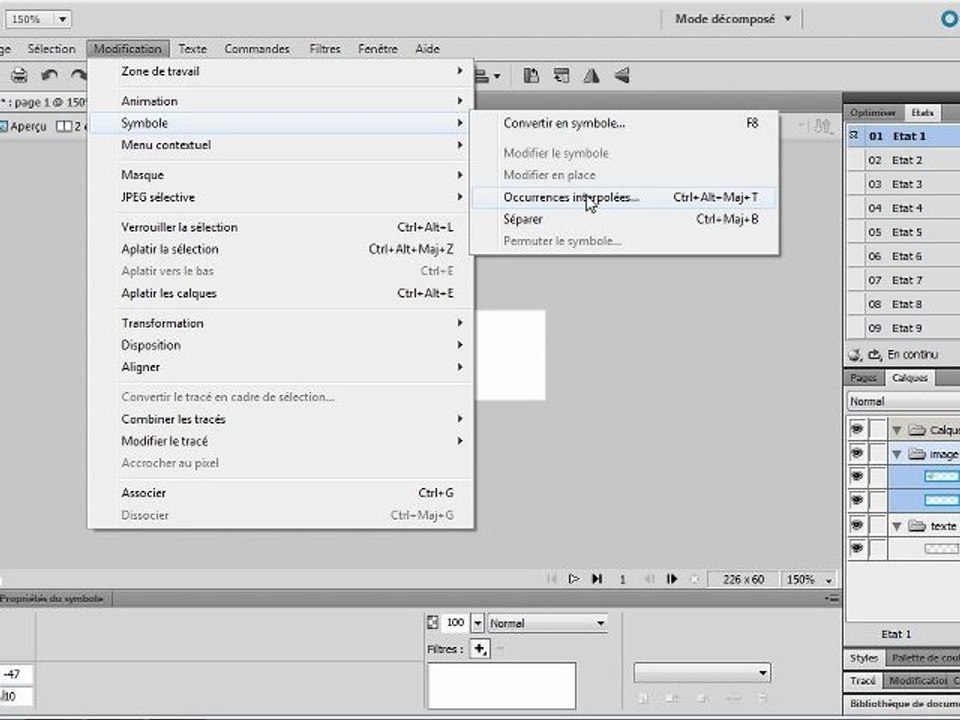Click the send-backward stacking icon in toolbar
Viewport: 960px width, 720px height.
[x=561, y=75]
